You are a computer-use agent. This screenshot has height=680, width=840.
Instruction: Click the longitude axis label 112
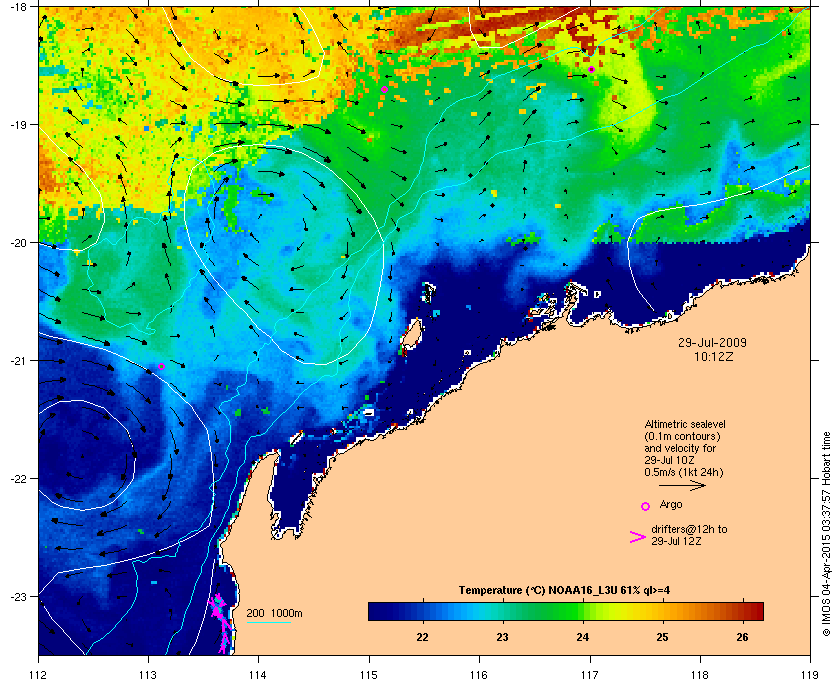click(39, 674)
